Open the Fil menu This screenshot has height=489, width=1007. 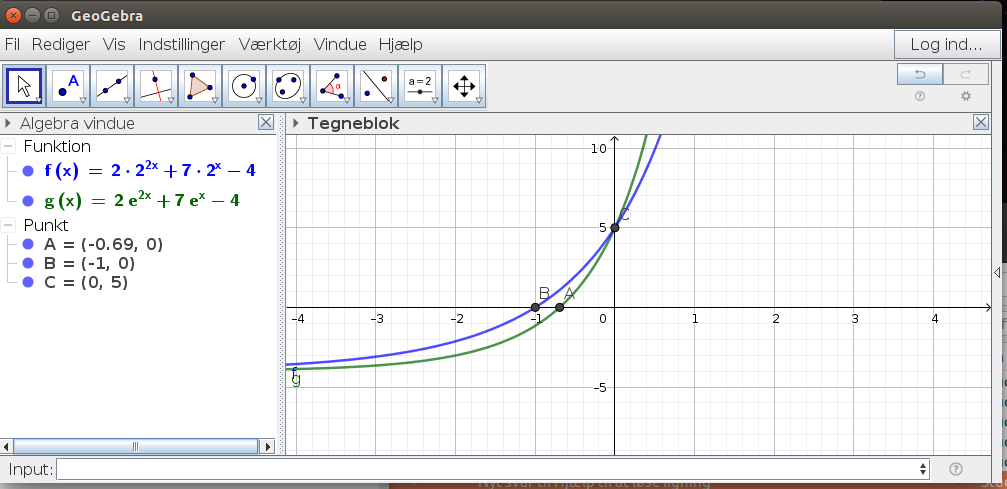pos(12,44)
